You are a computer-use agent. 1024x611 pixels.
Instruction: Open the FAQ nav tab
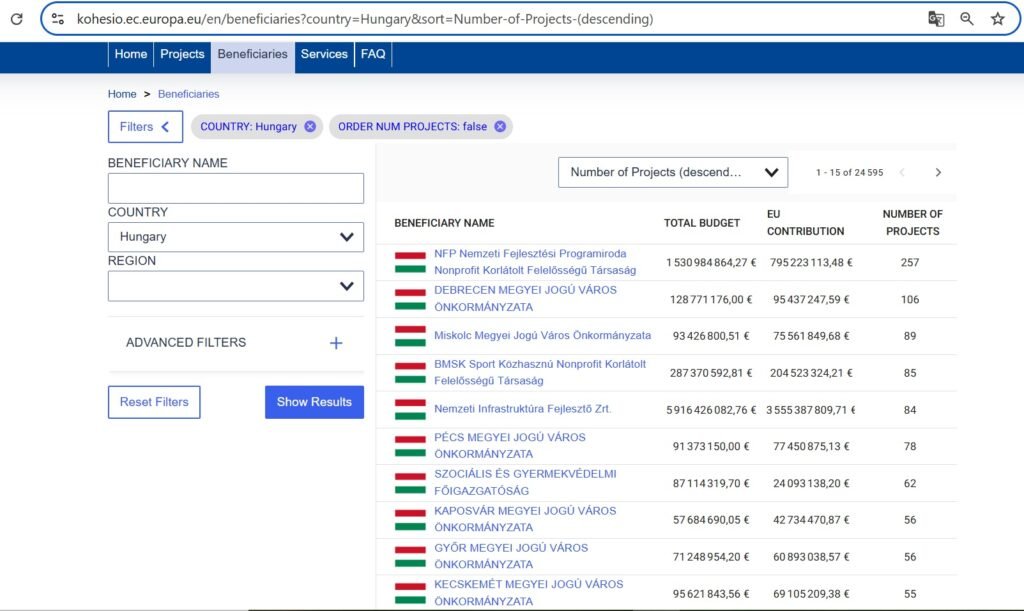tap(373, 54)
